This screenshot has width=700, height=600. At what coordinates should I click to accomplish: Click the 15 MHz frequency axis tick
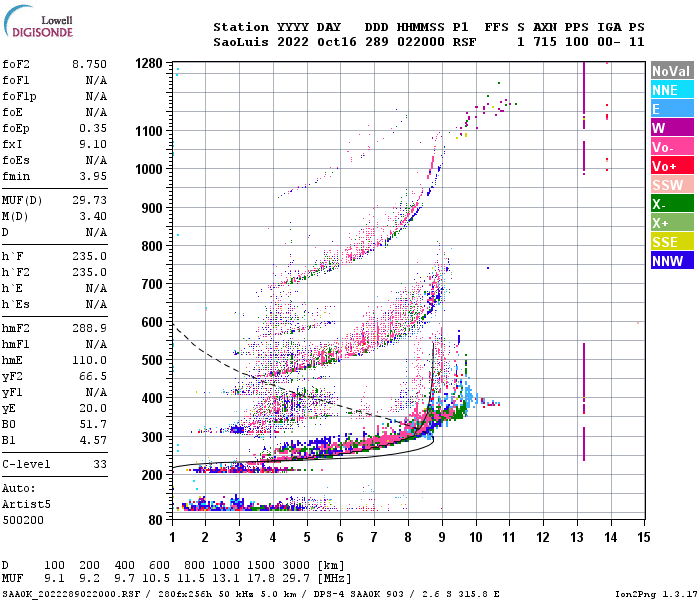click(x=643, y=537)
